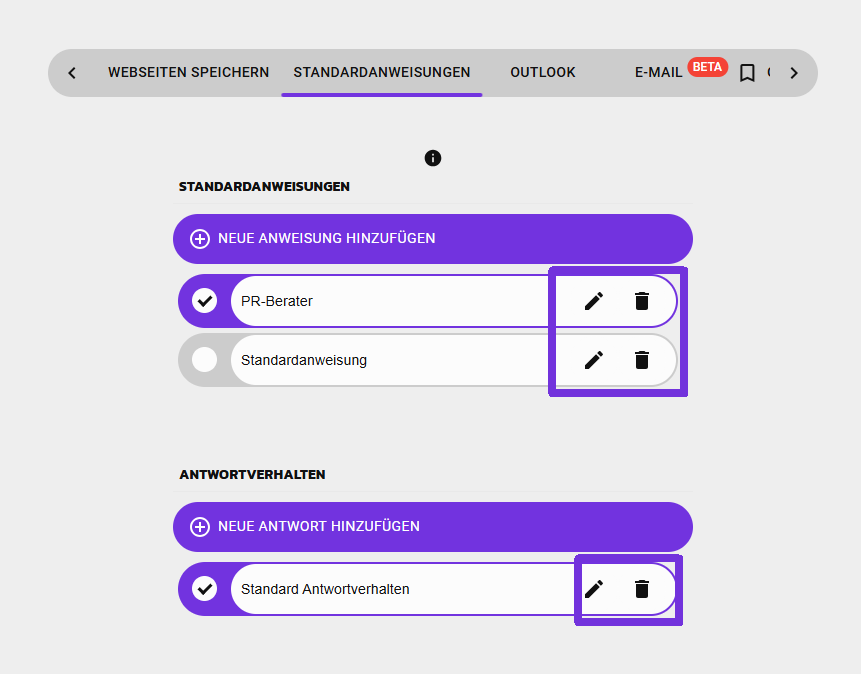Click the bookmark icon in tab bar

tap(747, 73)
